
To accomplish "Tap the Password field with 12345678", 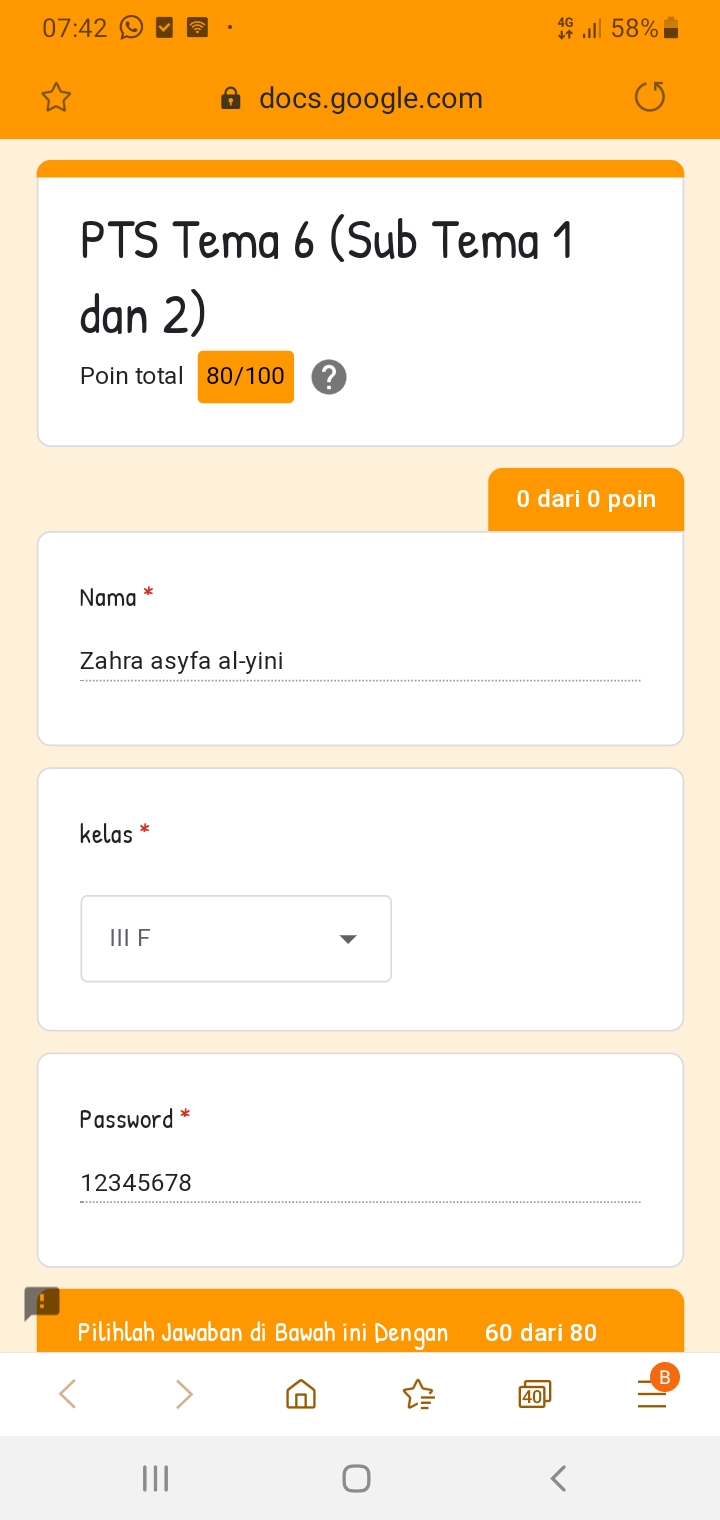I will coord(360,1183).
